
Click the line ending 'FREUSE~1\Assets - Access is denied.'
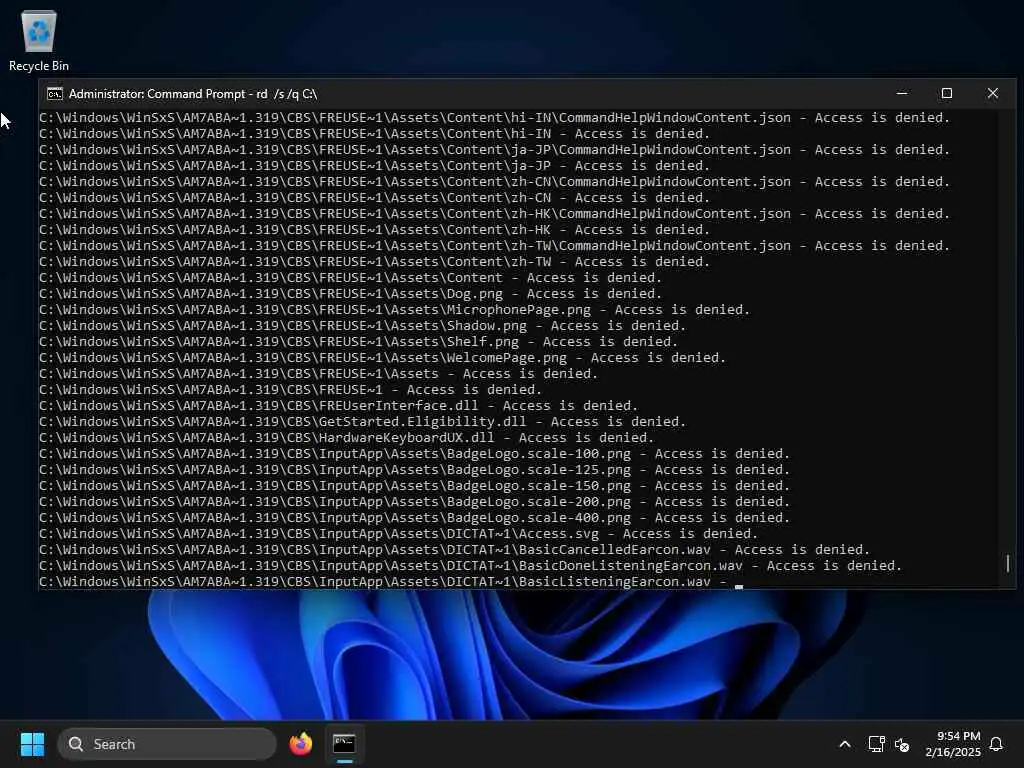[319, 374]
